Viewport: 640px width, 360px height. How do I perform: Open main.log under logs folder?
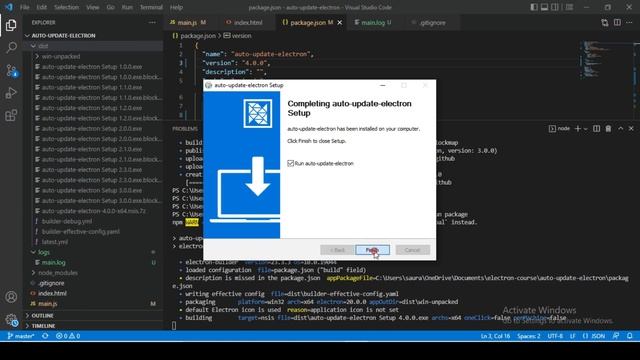coord(53,262)
